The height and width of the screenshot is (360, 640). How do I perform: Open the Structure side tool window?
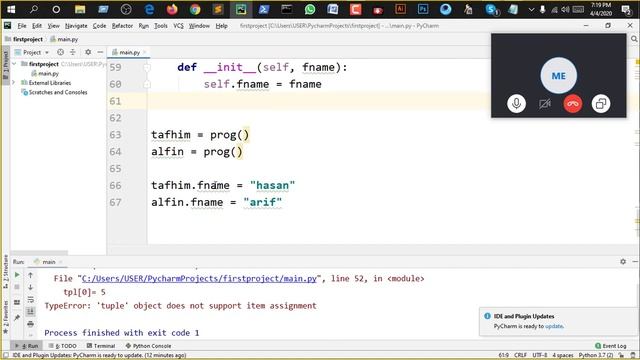6,271
